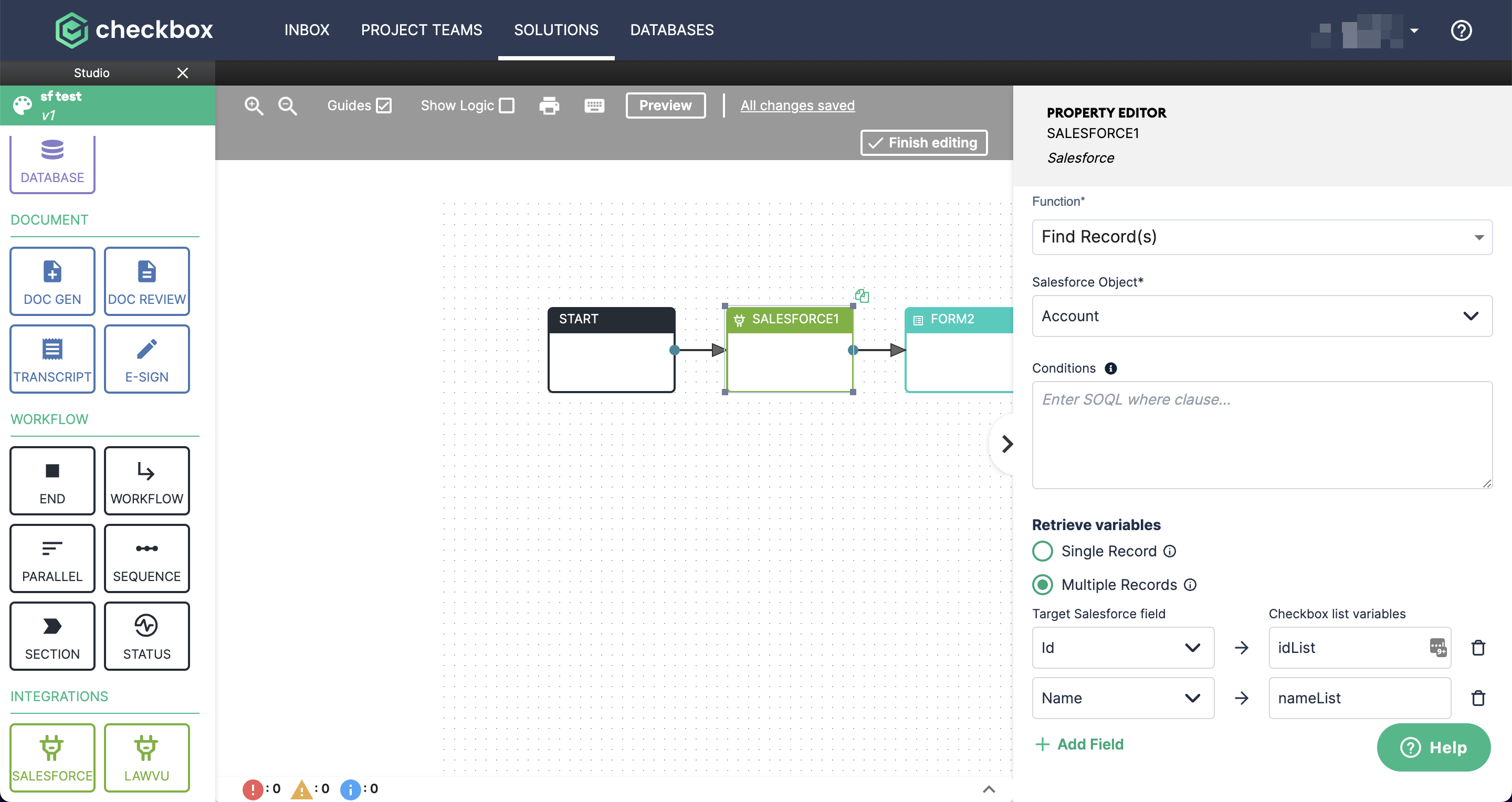Enable the Show Logic checkbox
Screen dimensions: 1512x802
coord(507,105)
